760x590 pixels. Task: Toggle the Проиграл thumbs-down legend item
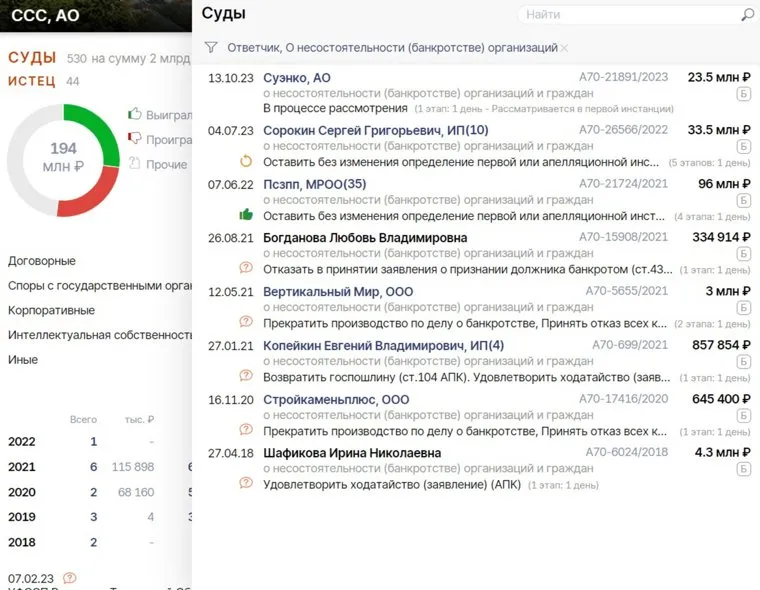[x=135, y=140]
